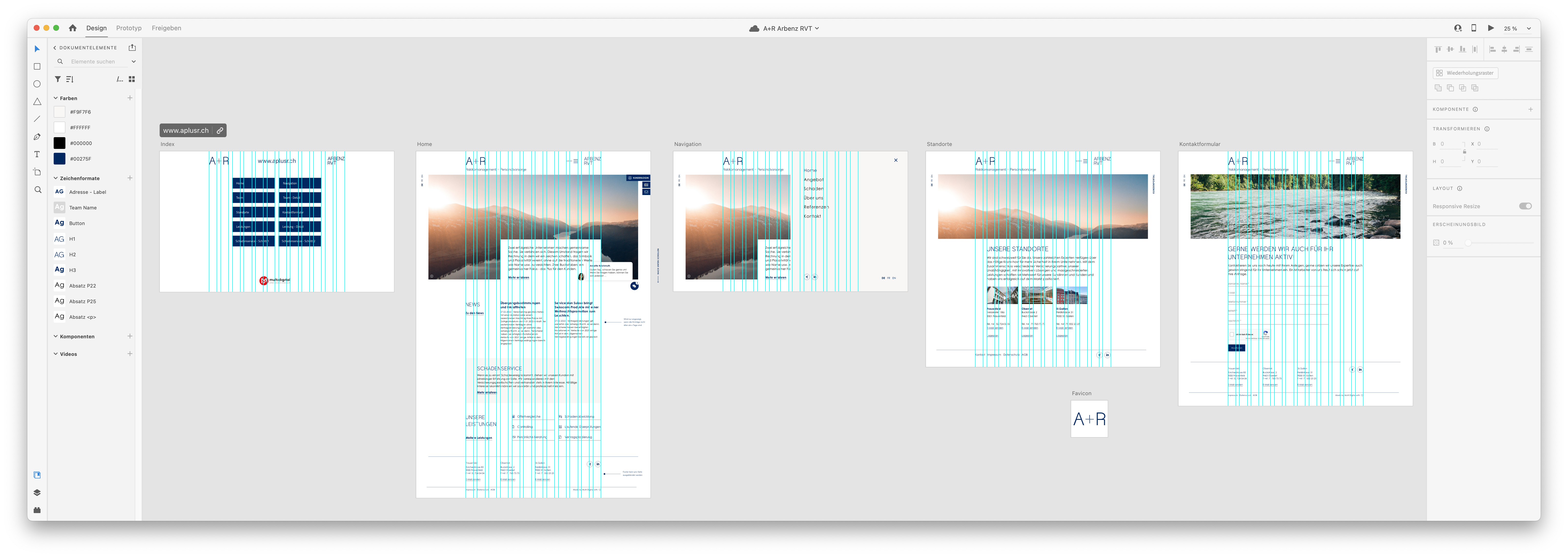Select the Pen tool

point(37,137)
